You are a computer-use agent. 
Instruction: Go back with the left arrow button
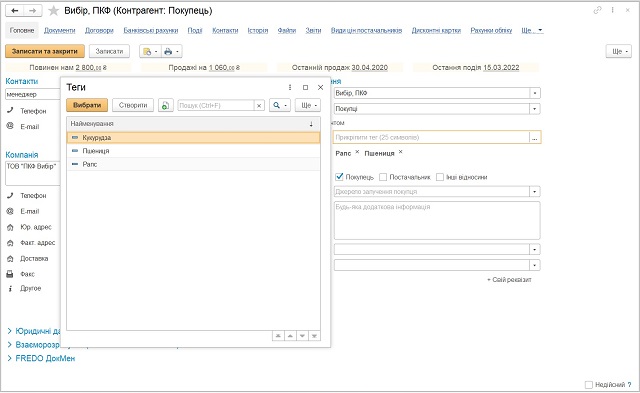(x=15, y=11)
